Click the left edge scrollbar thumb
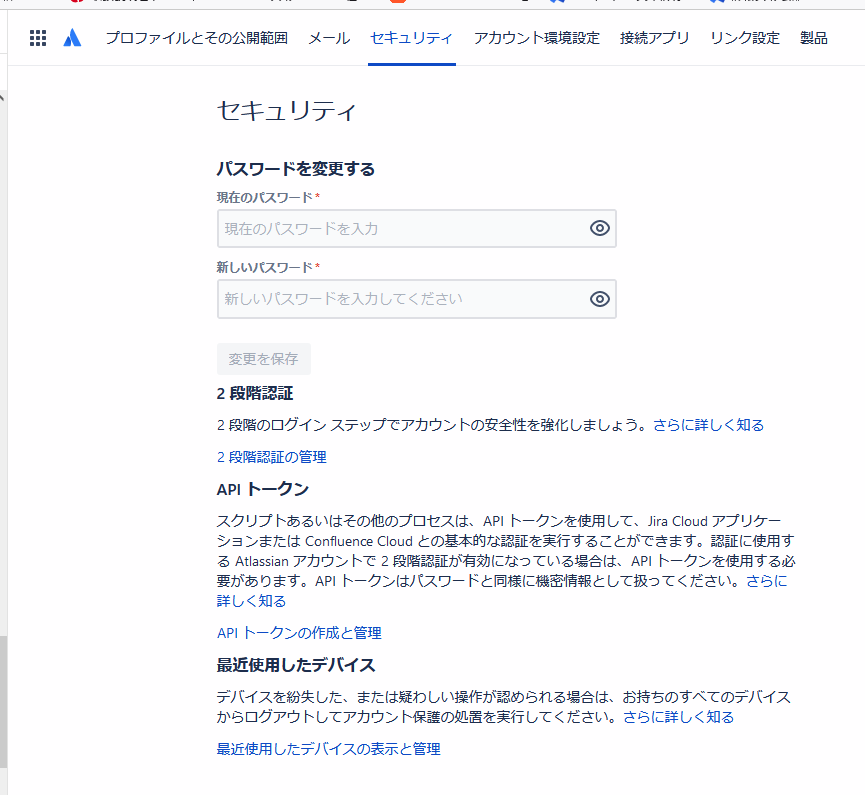Screen dimensions: 865x795 [x=3, y=702]
